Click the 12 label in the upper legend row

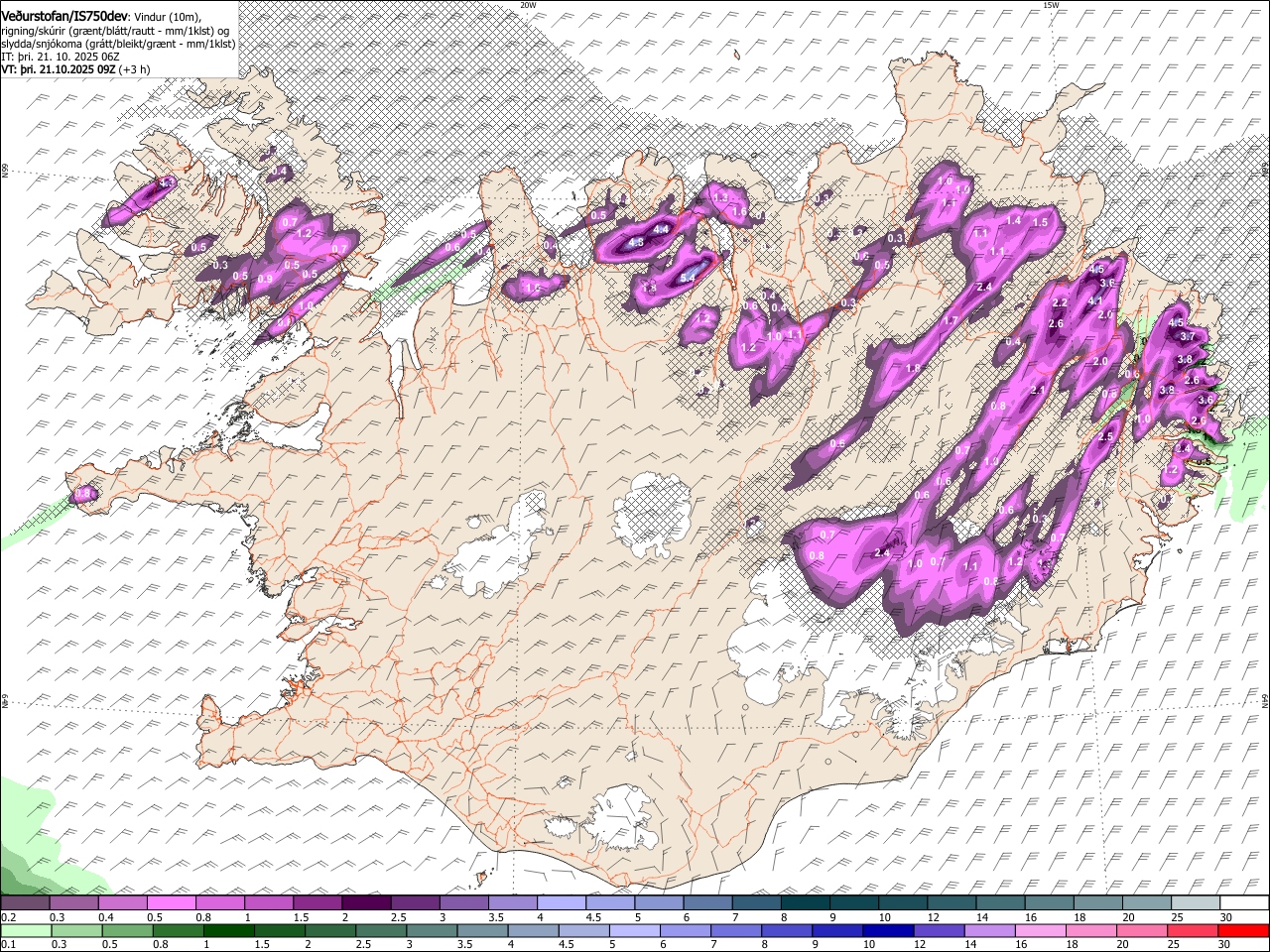coord(932,917)
